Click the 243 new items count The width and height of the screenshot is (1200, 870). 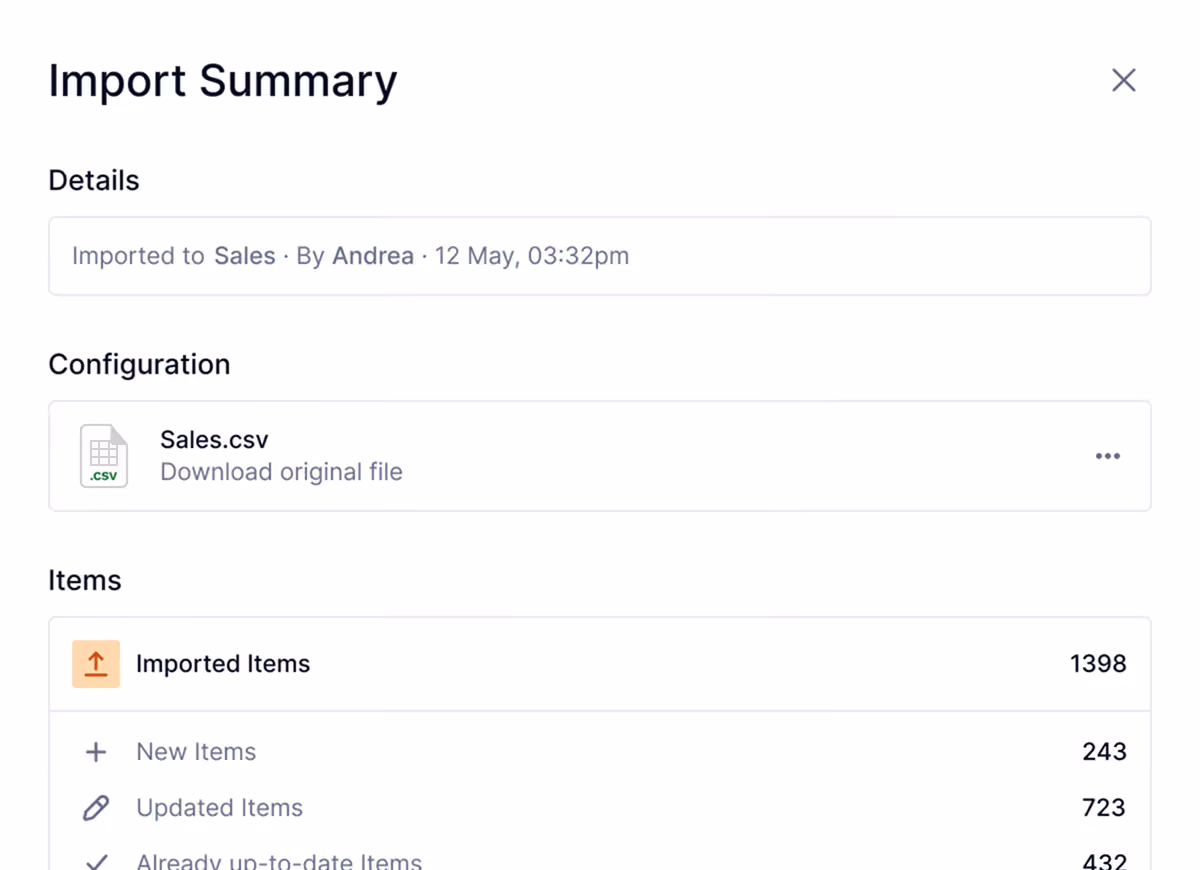tap(1104, 752)
